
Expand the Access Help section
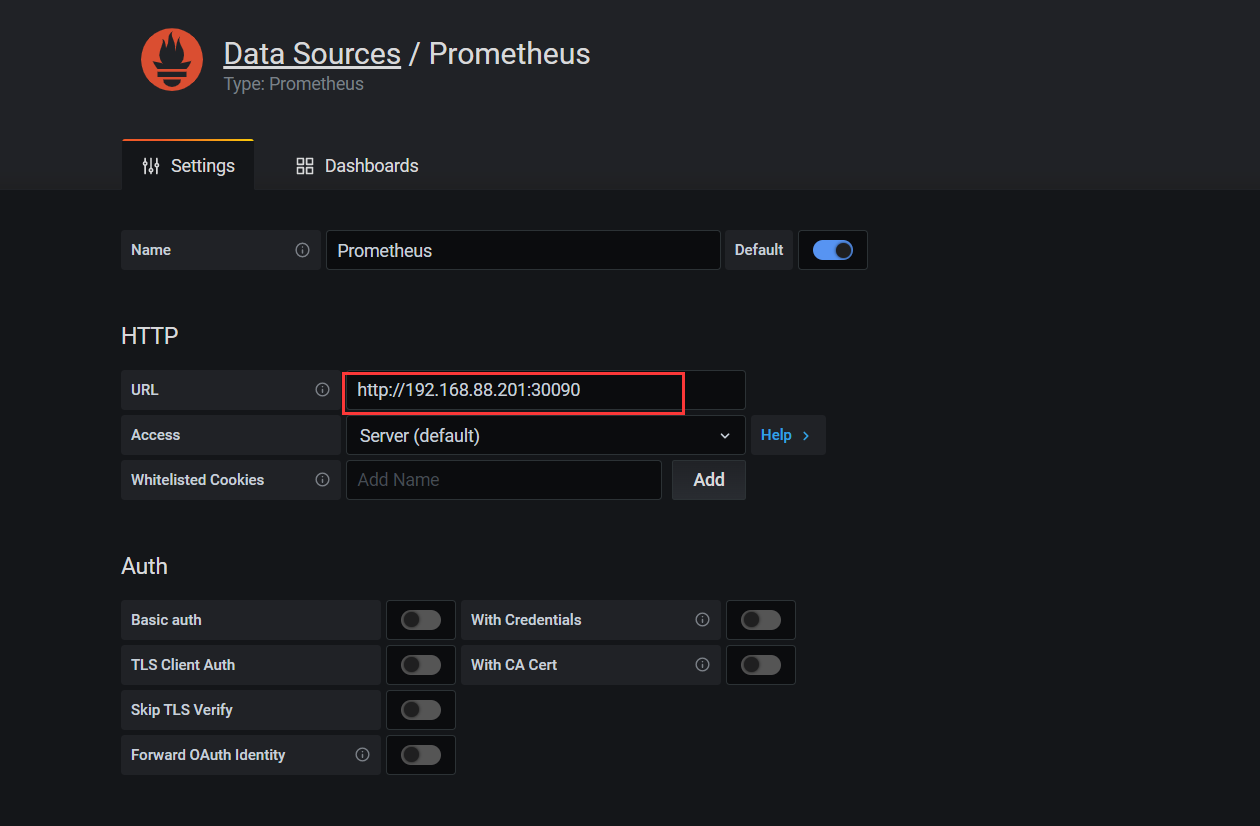[788, 435]
